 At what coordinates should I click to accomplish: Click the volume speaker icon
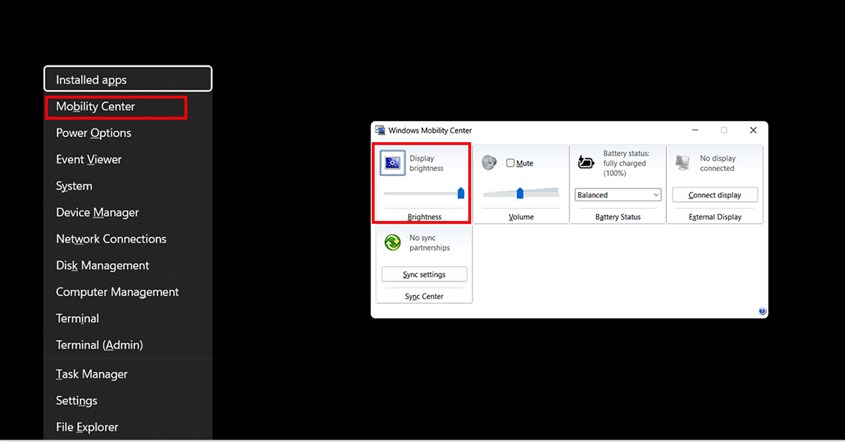point(489,162)
